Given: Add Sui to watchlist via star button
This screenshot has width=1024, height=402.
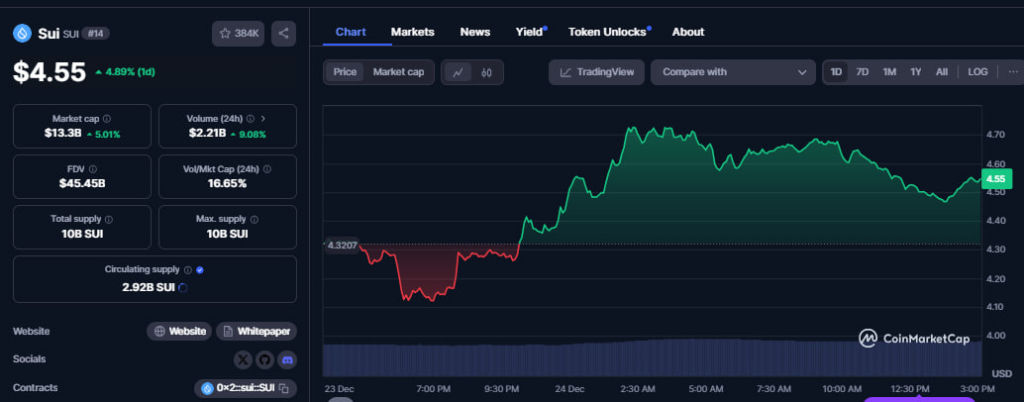Looking at the screenshot, I should [x=238, y=33].
